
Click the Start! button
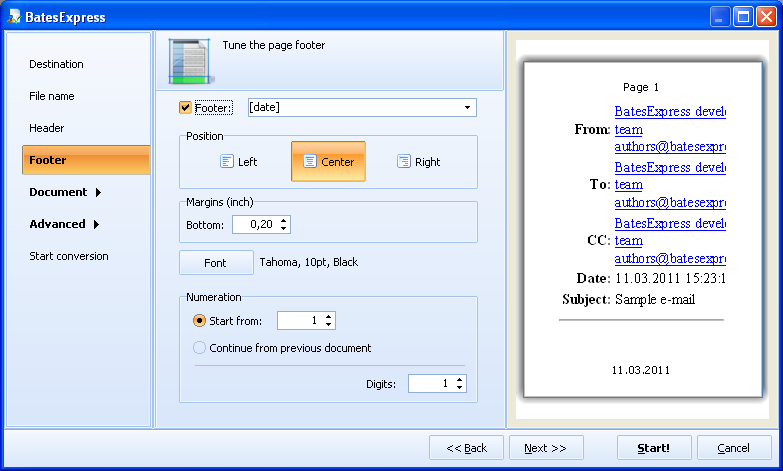654,448
